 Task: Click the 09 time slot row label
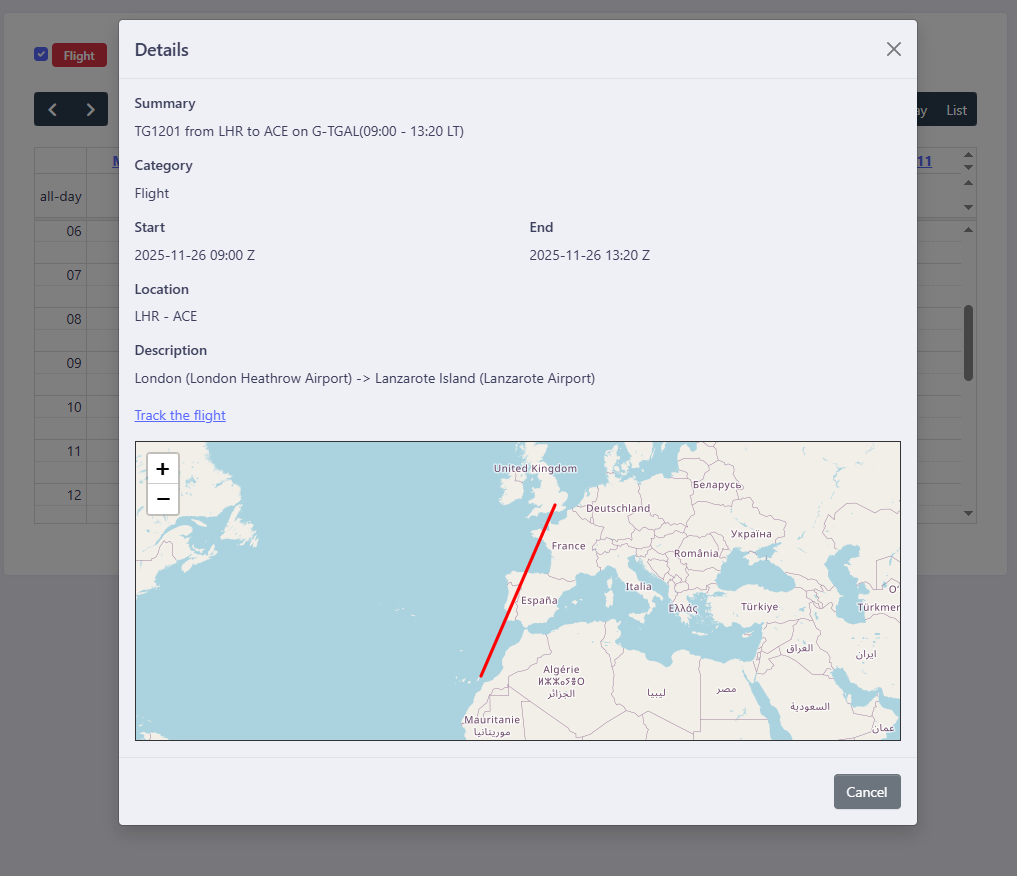tap(74, 363)
